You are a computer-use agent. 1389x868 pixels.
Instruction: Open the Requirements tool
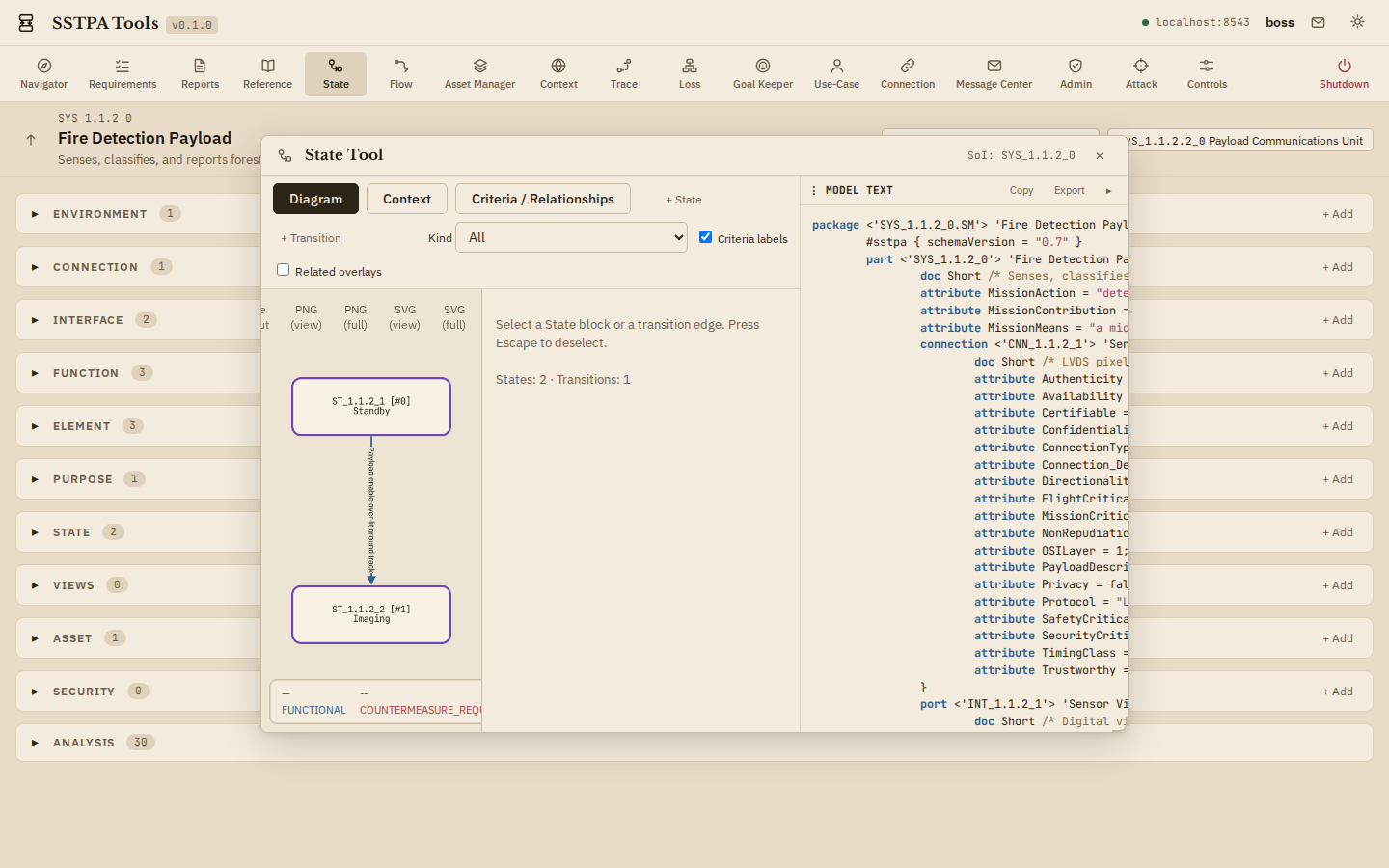[x=123, y=74]
